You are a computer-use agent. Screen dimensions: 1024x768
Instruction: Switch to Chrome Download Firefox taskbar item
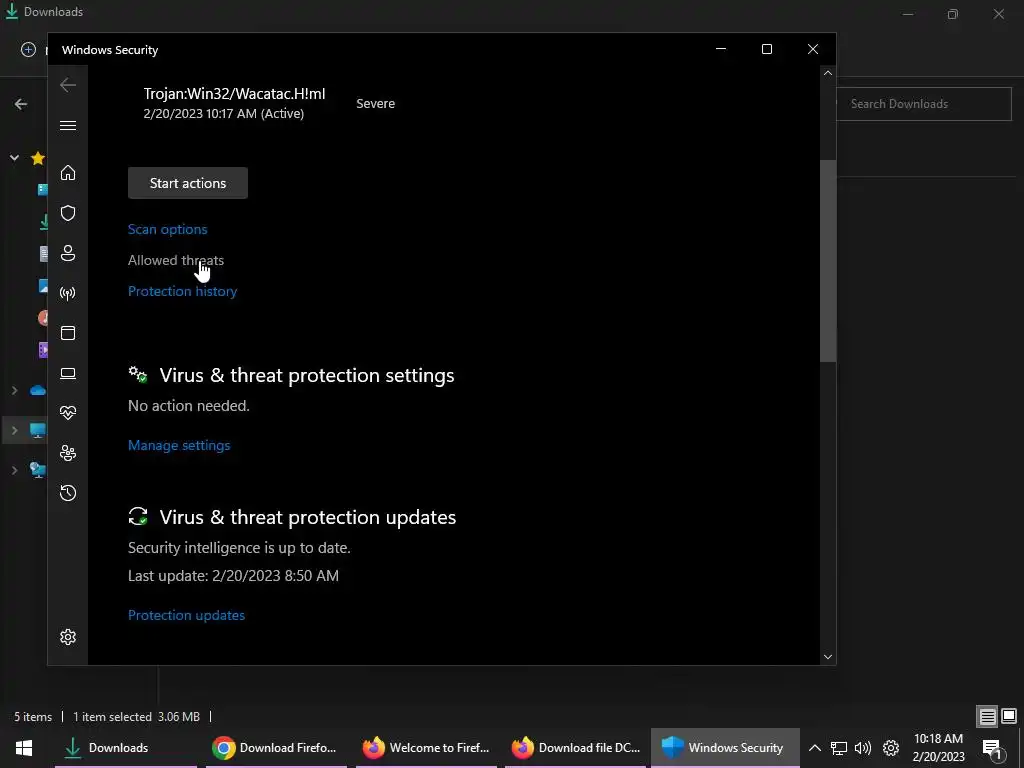[x=275, y=748]
